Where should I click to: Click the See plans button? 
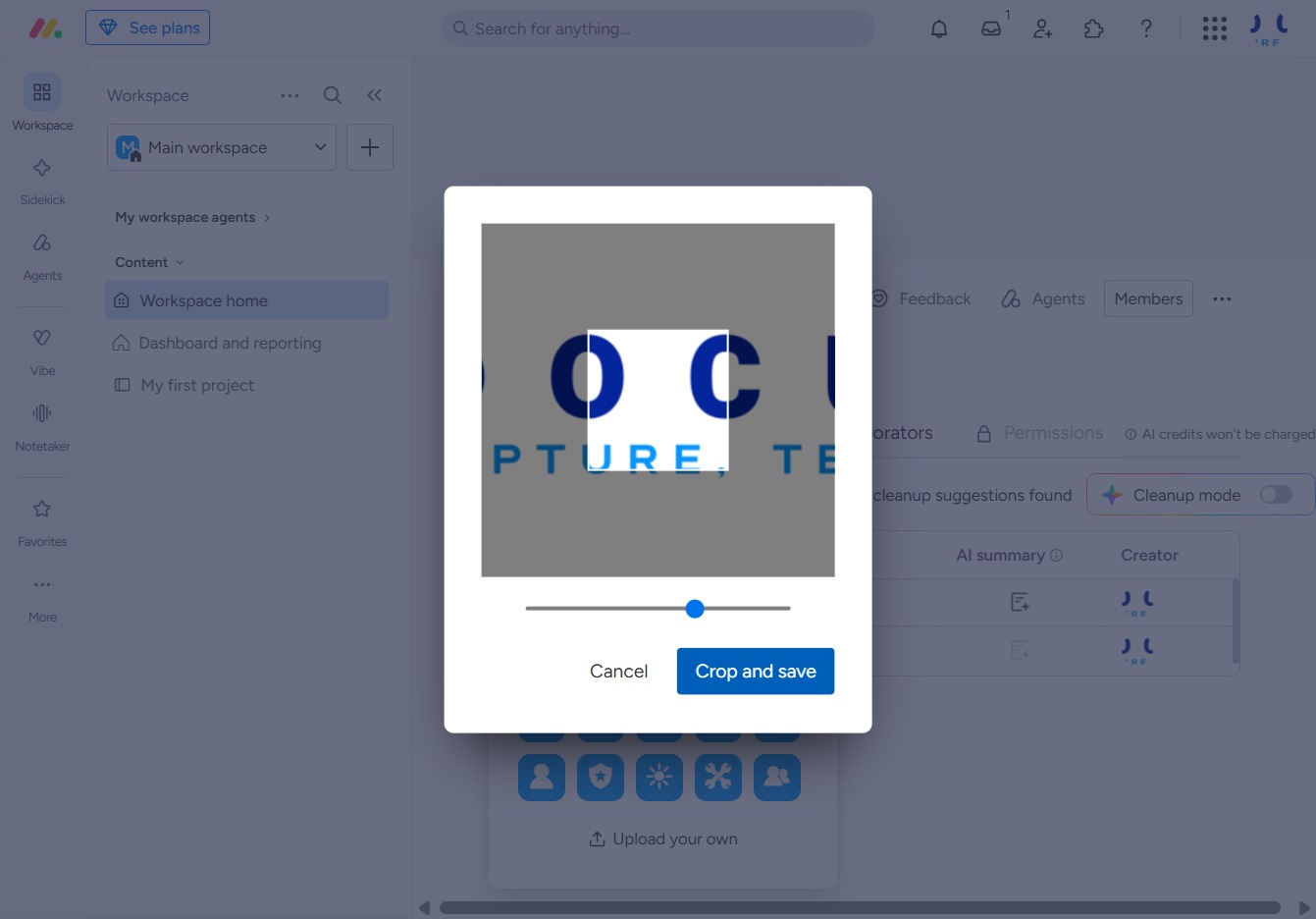148,27
